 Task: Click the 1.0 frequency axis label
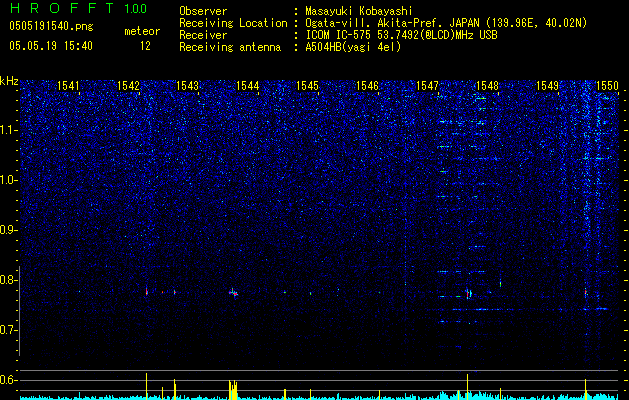click(x=9, y=180)
